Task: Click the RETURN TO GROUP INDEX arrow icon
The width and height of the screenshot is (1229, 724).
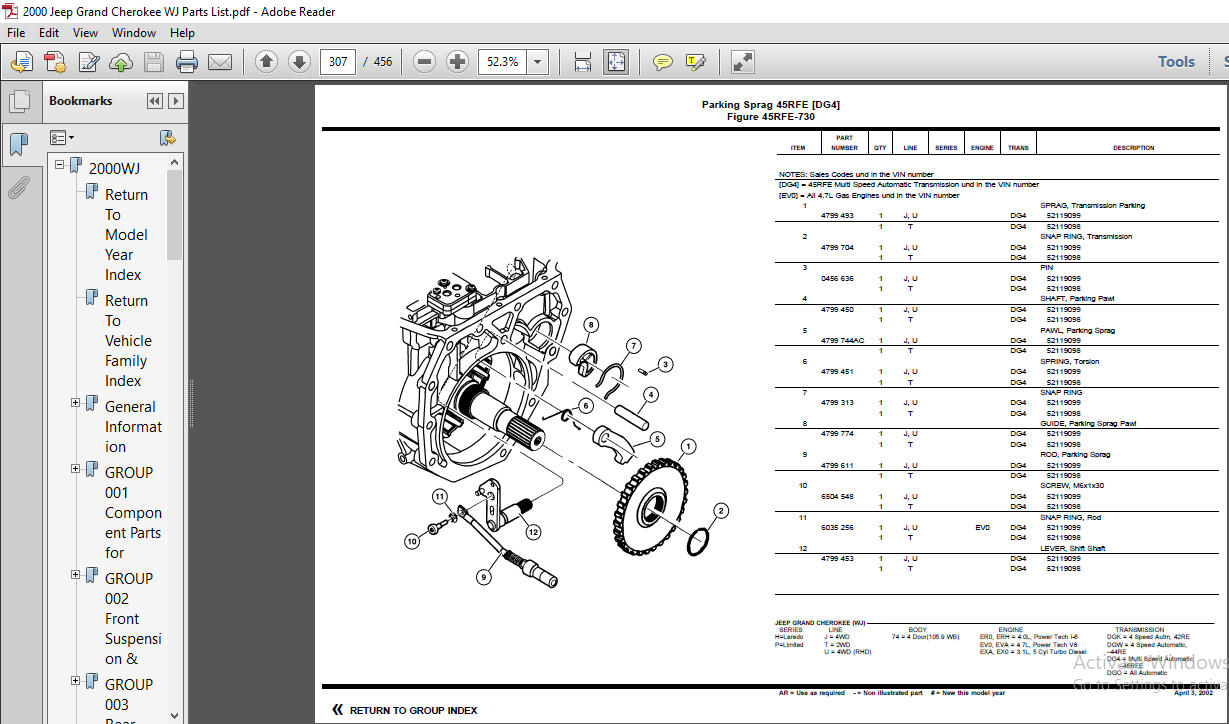Action: point(337,710)
